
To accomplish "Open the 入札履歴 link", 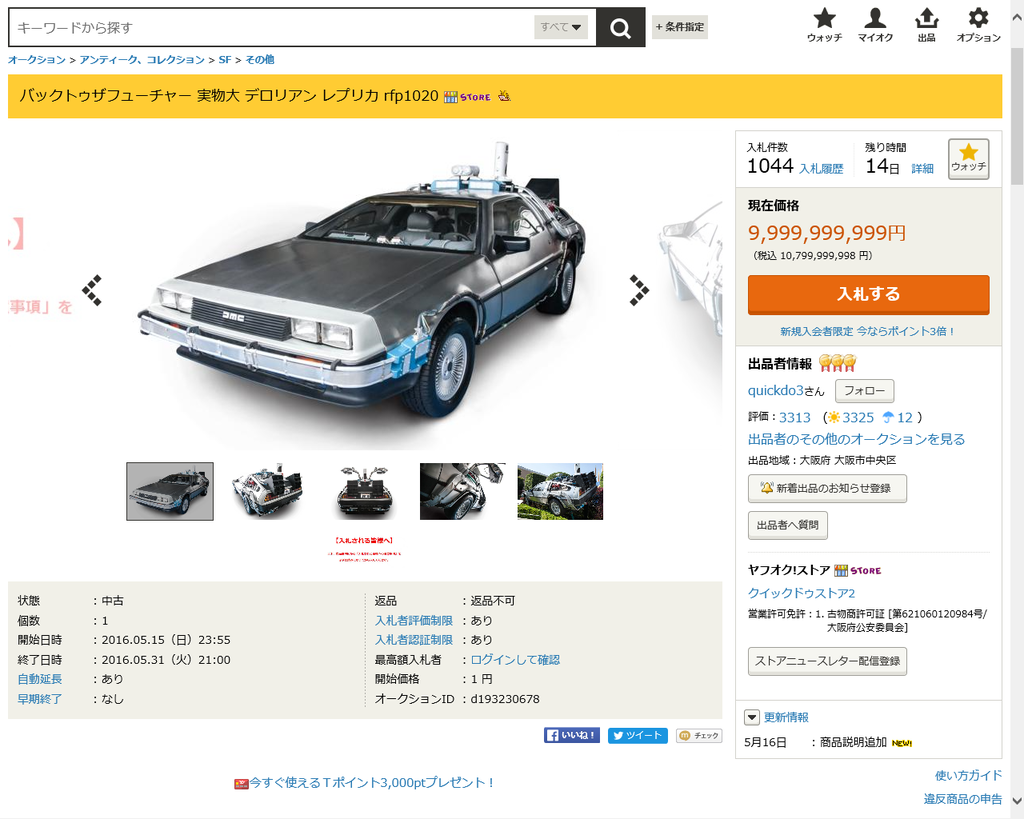I will pos(821,169).
